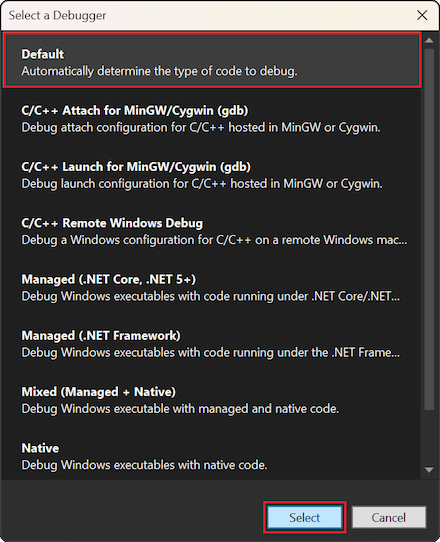
Task: Pick C/C++ Remote Windows Debug
Action: (x=212, y=231)
